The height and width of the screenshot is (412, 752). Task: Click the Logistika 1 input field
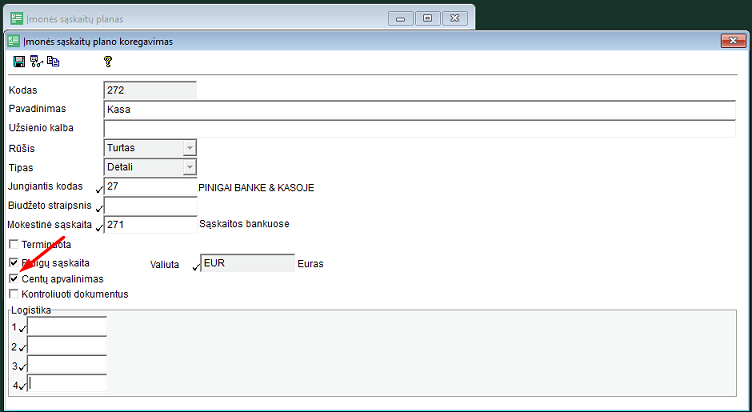[x=67, y=326]
